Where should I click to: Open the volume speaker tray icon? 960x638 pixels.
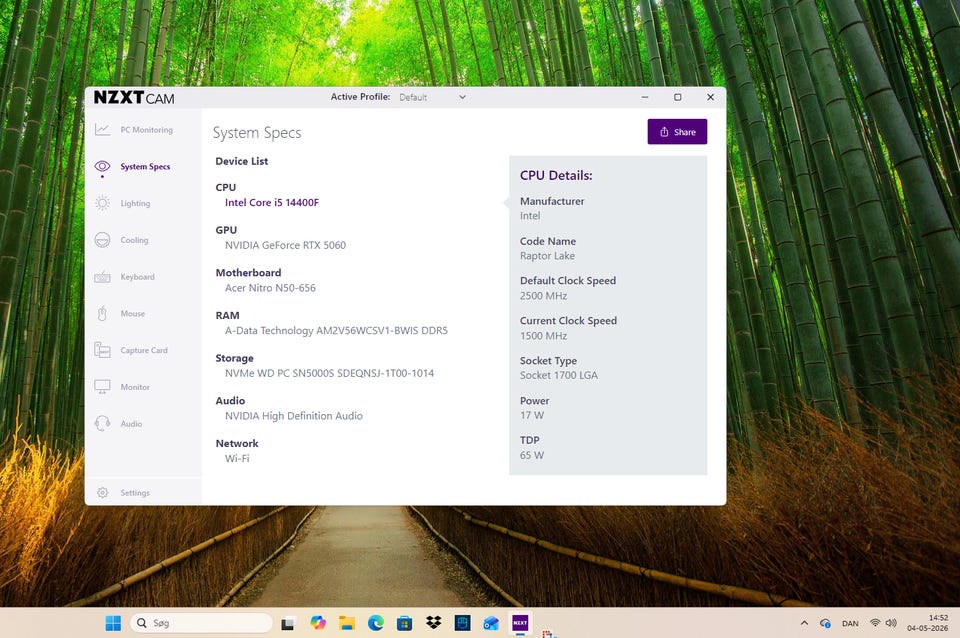(x=891, y=623)
